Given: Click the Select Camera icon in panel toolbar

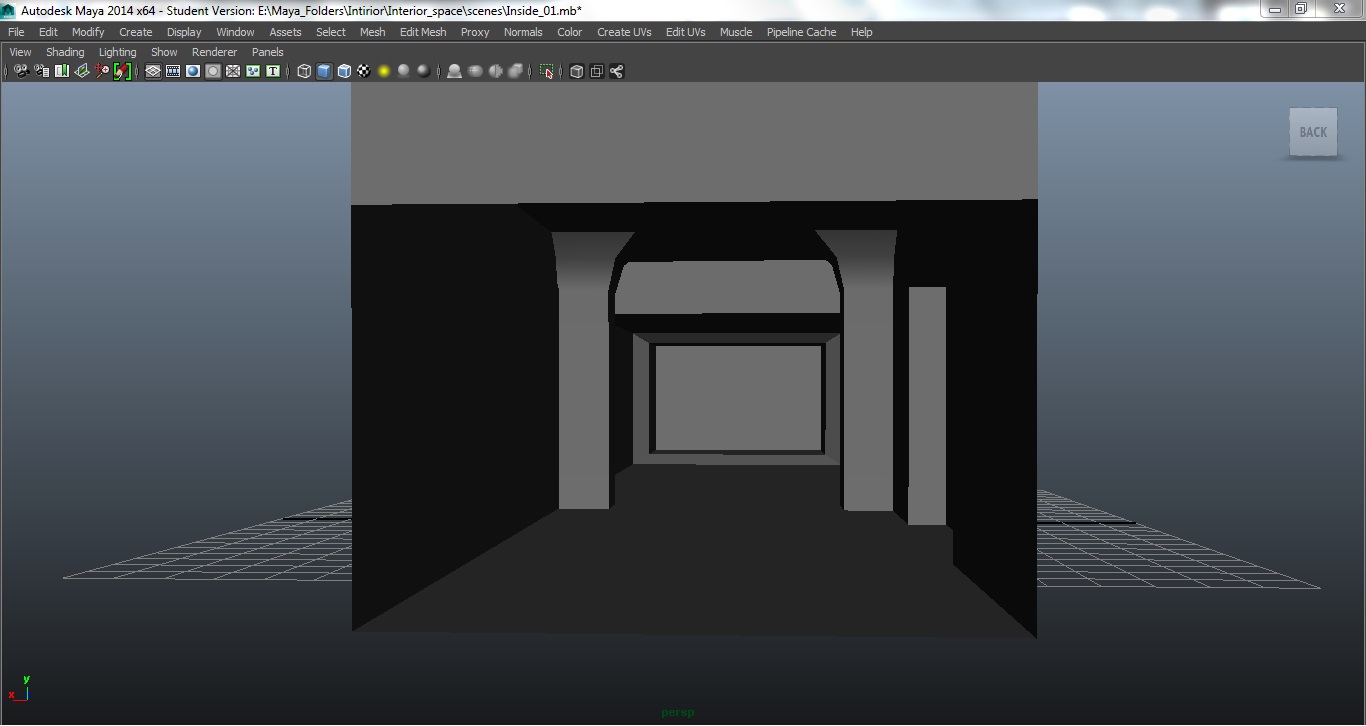Looking at the screenshot, I should tap(22, 71).
